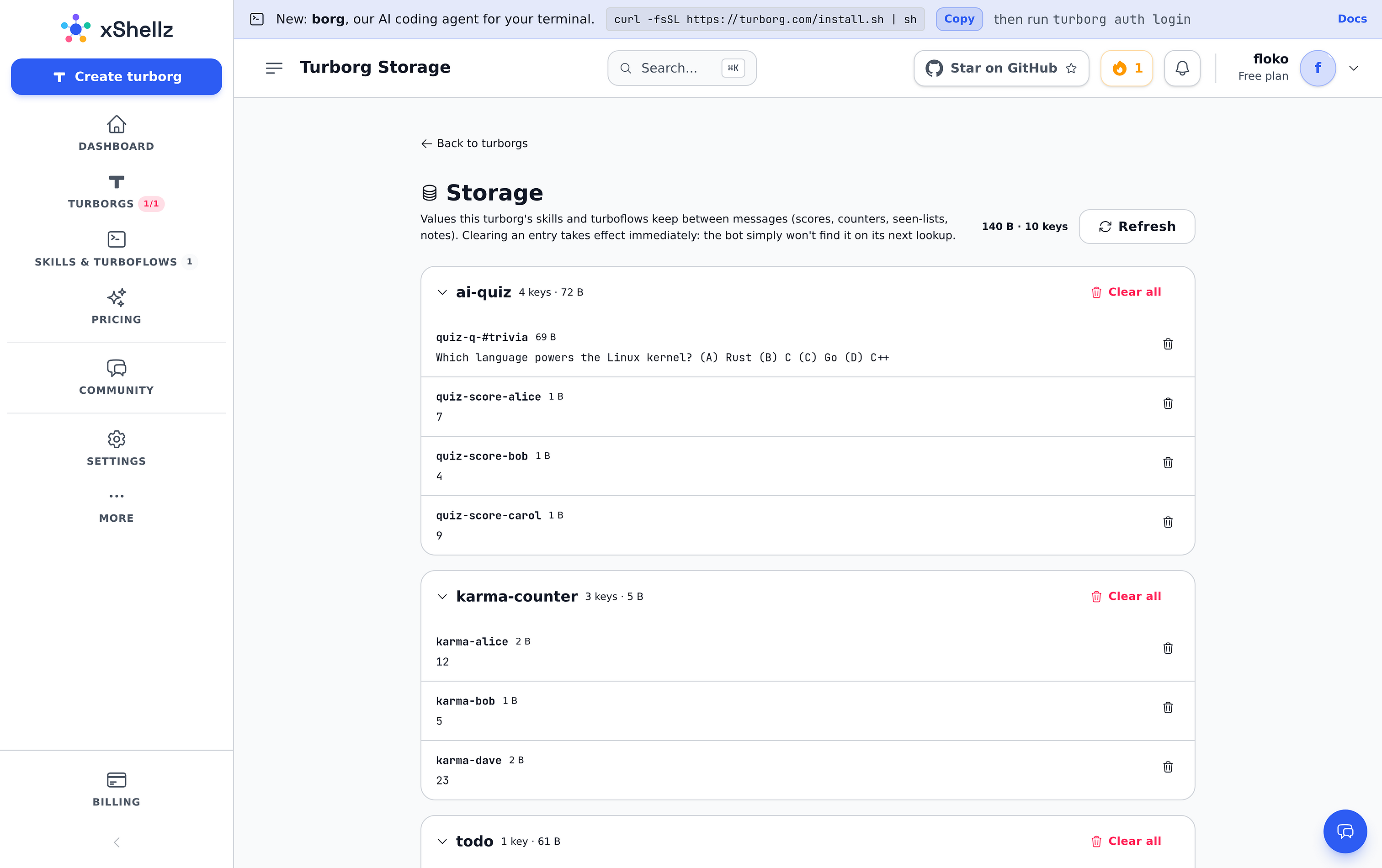This screenshot has height=868, width=1382.
Task: Clear all todo keys
Action: [x=1126, y=841]
